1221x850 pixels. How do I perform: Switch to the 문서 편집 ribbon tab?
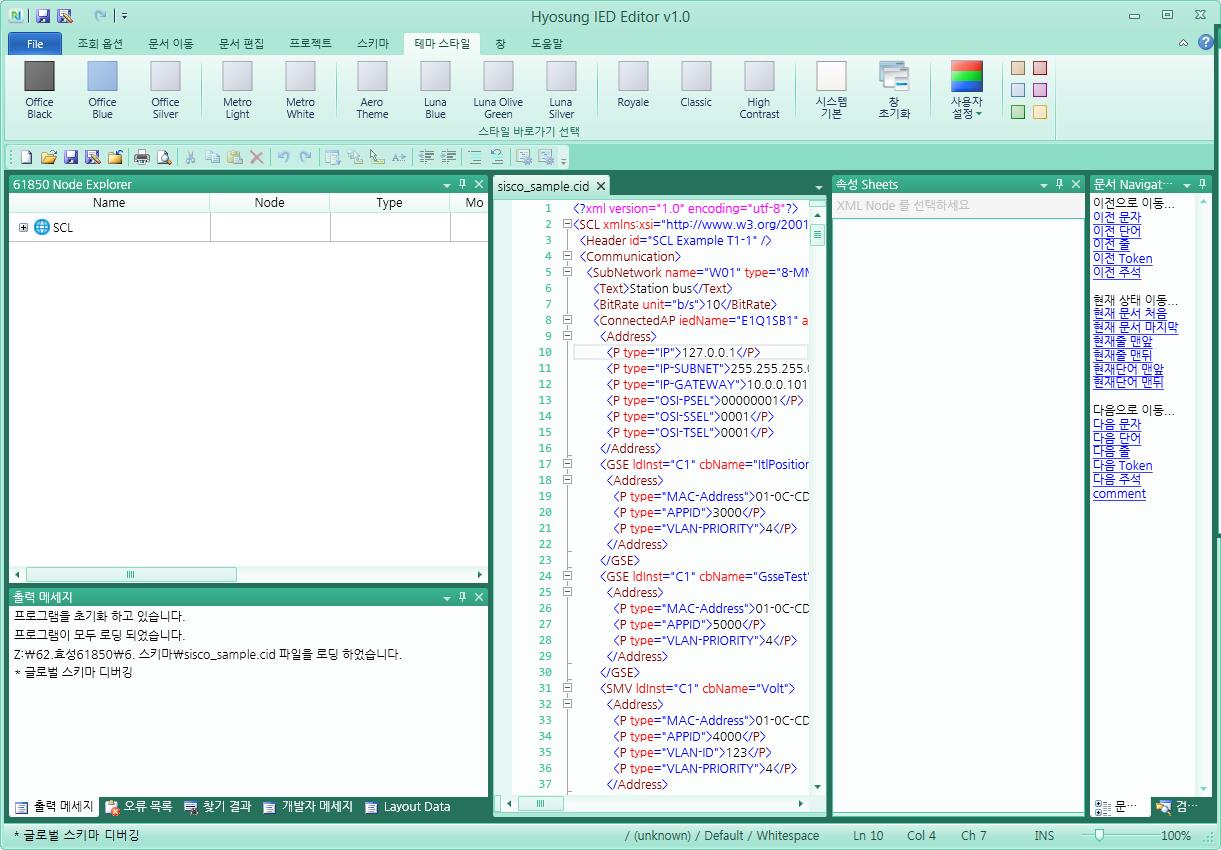pyautogui.click(x=241, y=44)
